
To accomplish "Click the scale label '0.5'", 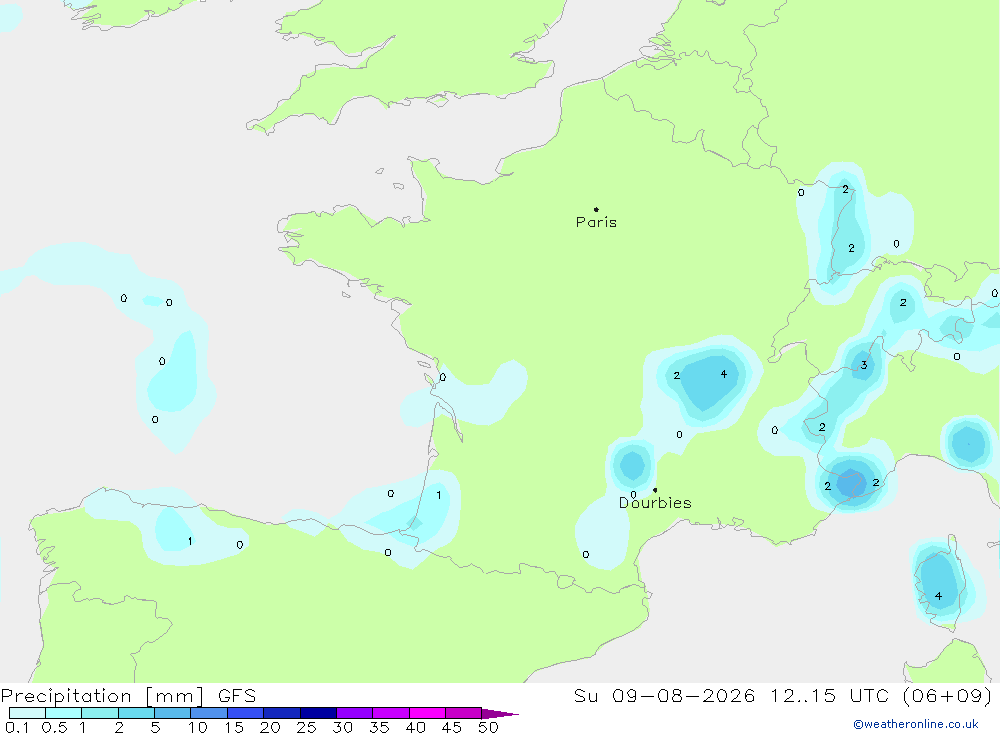I will pyautogui.click(x=54, y=727).
